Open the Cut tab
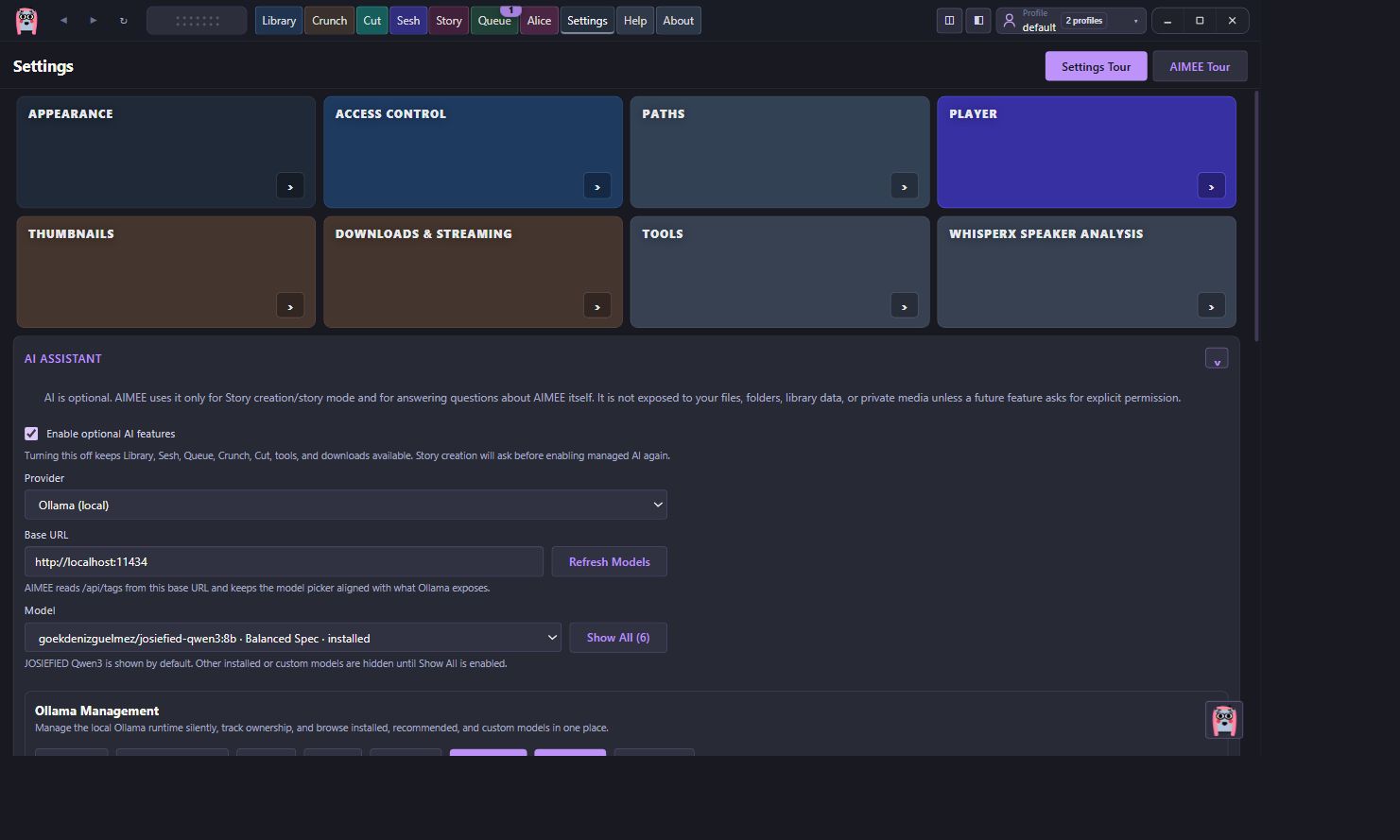 point(372,21)
